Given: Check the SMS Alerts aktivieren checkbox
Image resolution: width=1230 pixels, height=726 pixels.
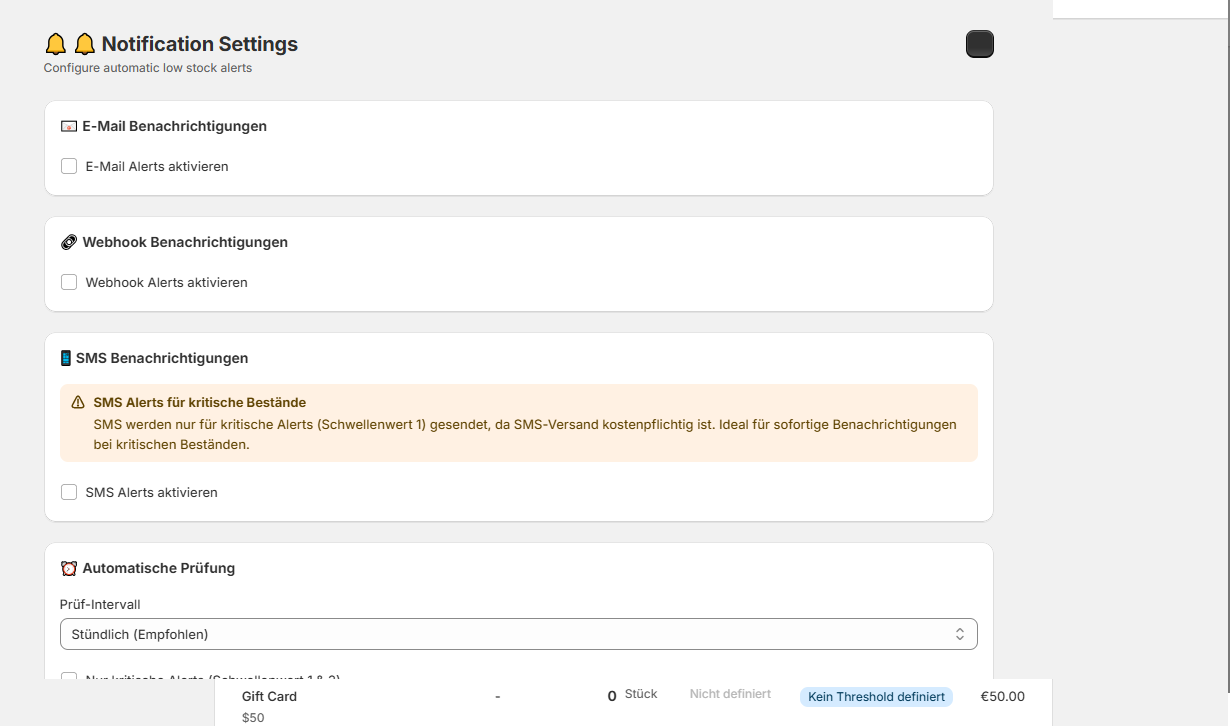Looking at the screenshot, I should [x=69, y=492].
